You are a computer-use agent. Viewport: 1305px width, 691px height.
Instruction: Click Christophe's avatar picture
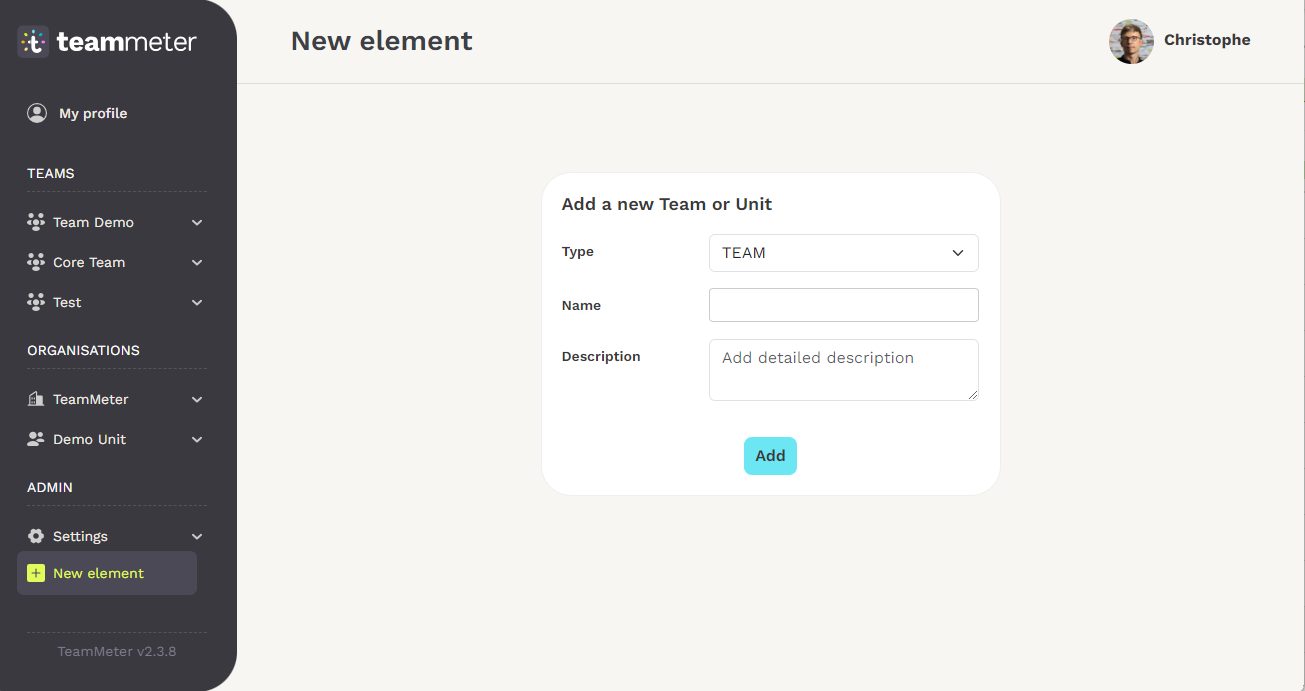click(1131, 41)
